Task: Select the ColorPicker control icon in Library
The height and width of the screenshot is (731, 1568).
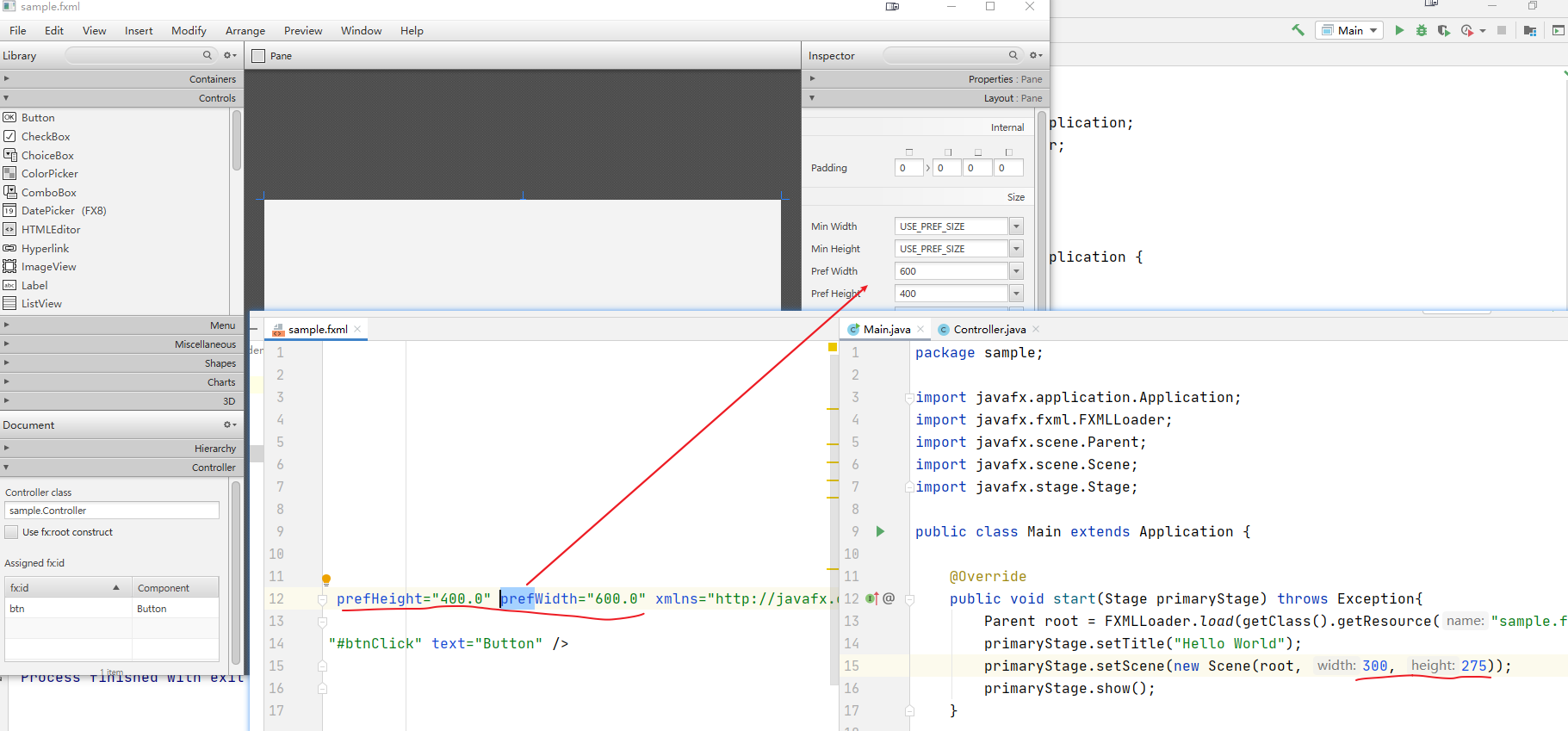Action: [10, 174]
